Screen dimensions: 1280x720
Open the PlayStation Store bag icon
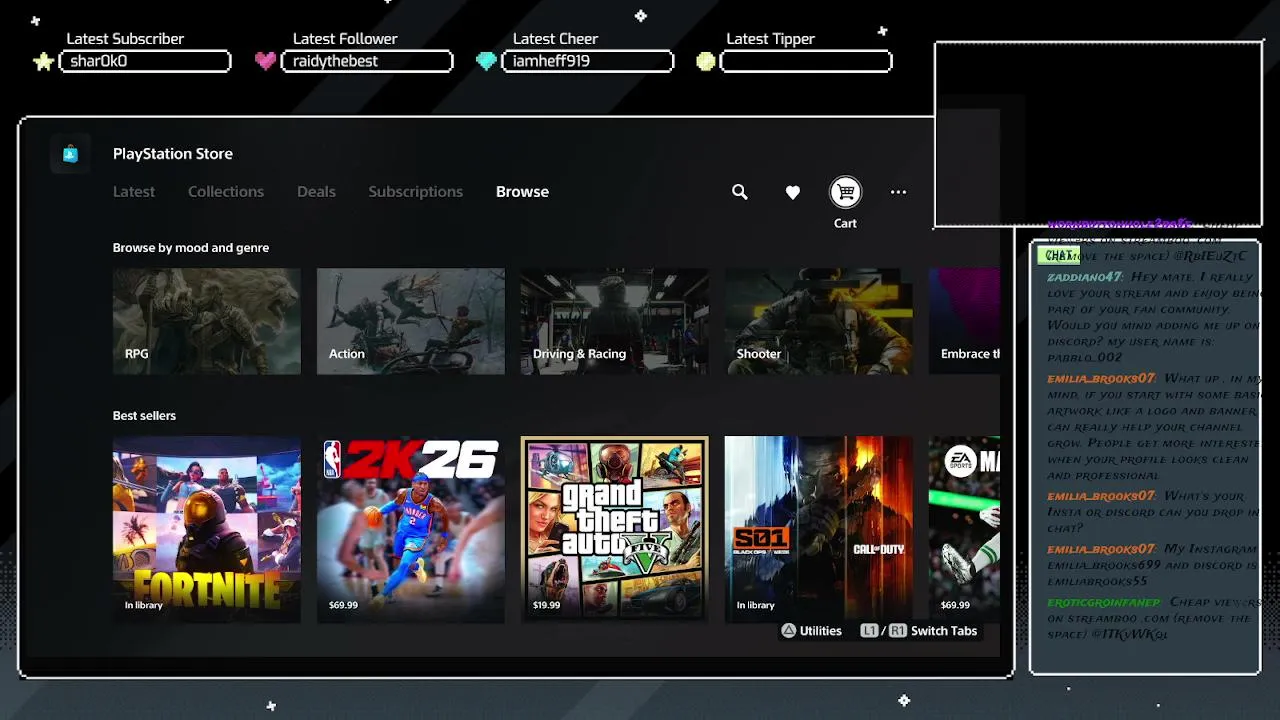coord(70,154)
